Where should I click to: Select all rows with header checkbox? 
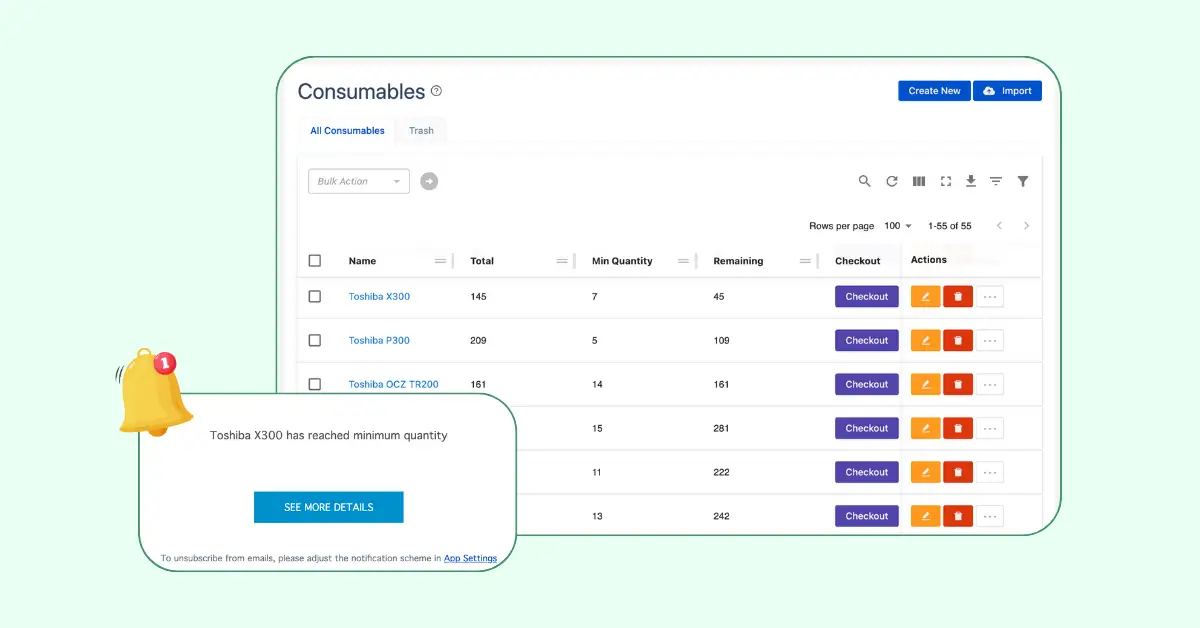coord(315,261)
